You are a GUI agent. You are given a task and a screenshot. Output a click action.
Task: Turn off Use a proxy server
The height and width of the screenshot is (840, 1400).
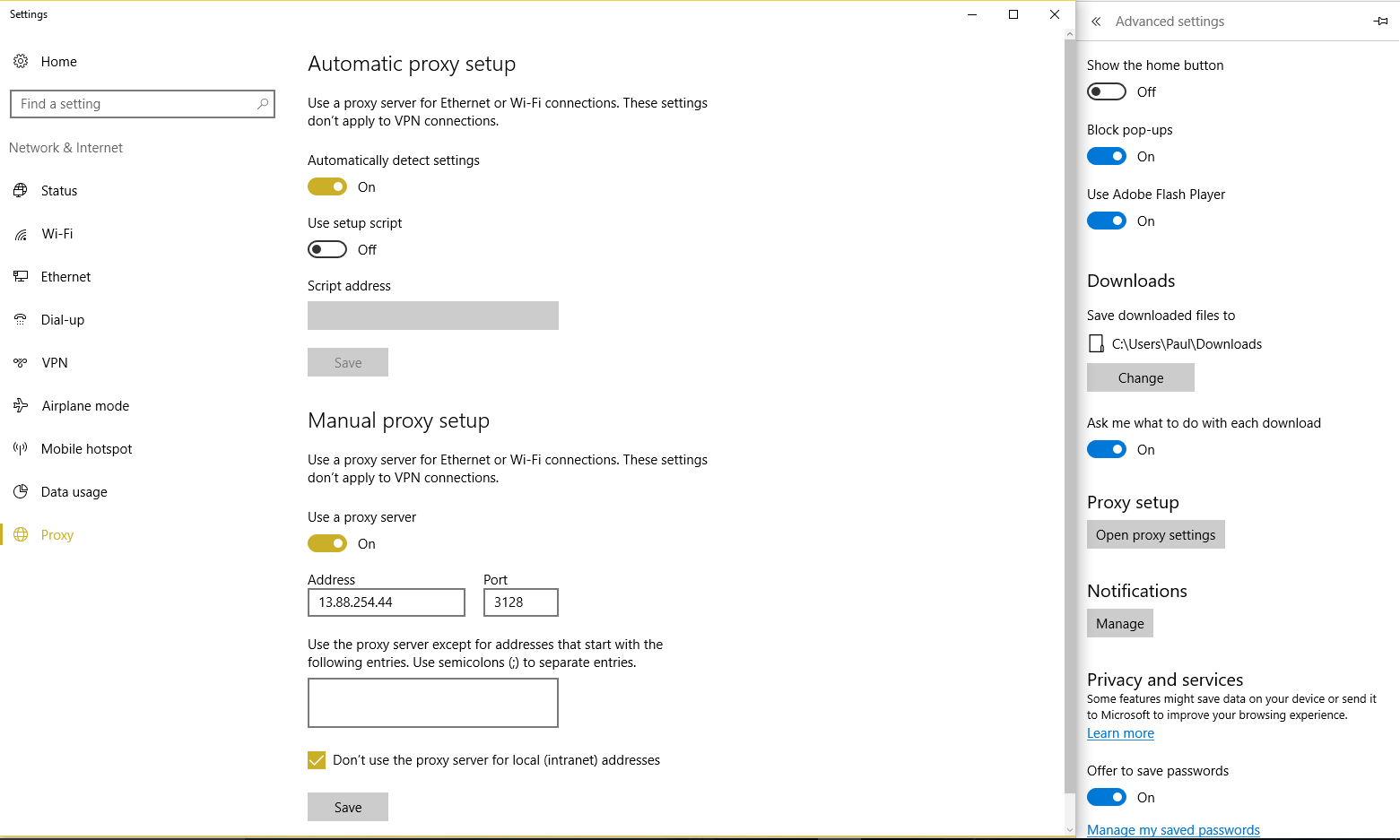pyautogui.click(x=327, y=543)
